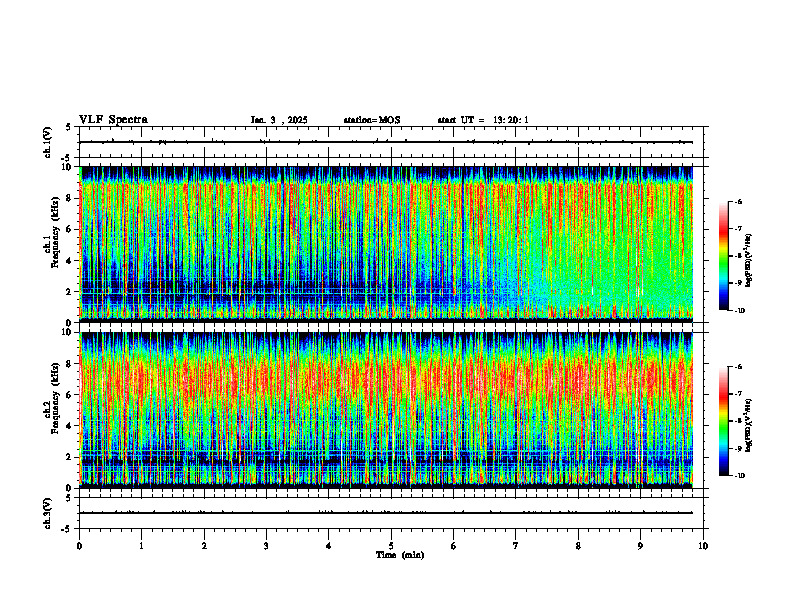This screenshot has width=792, height=612.
Task: Click the "ch.1(V)" axis label
Action: click(x=47, y=142)
